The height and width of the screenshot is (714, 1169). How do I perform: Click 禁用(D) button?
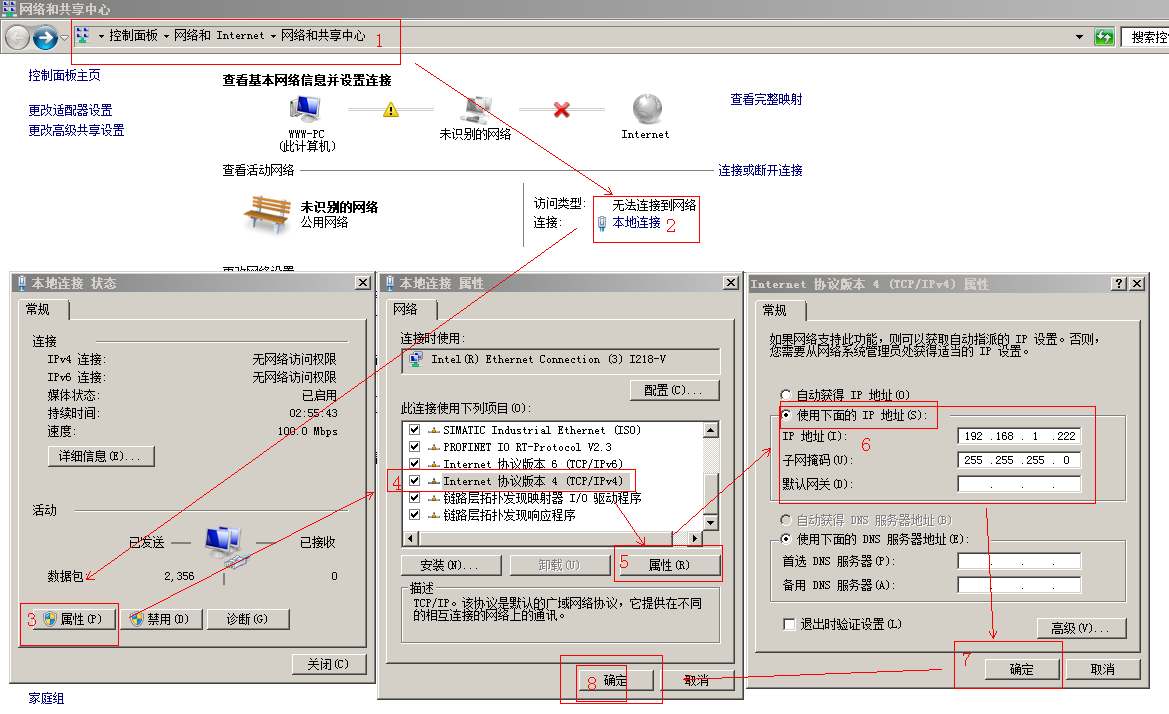click(162, 619)
